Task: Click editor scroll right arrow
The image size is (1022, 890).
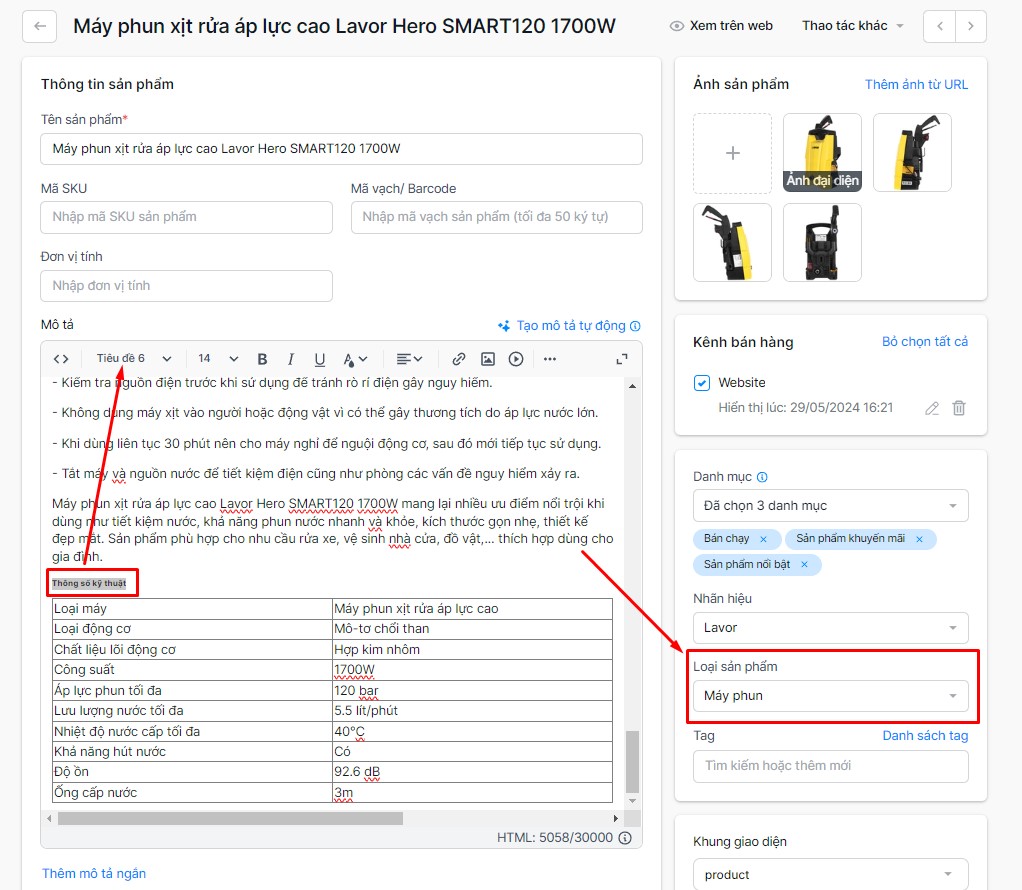Action: point(616,818)
